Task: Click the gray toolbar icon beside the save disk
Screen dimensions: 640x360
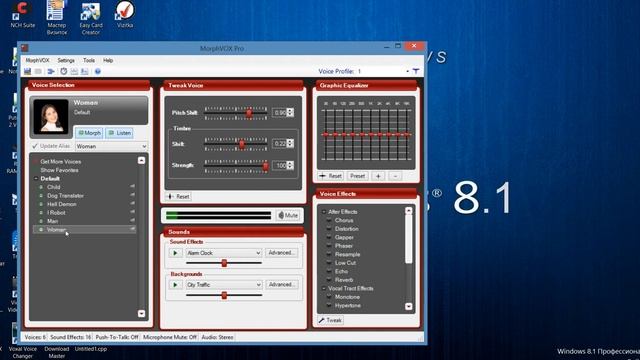Action: click(x=38, y=71)
